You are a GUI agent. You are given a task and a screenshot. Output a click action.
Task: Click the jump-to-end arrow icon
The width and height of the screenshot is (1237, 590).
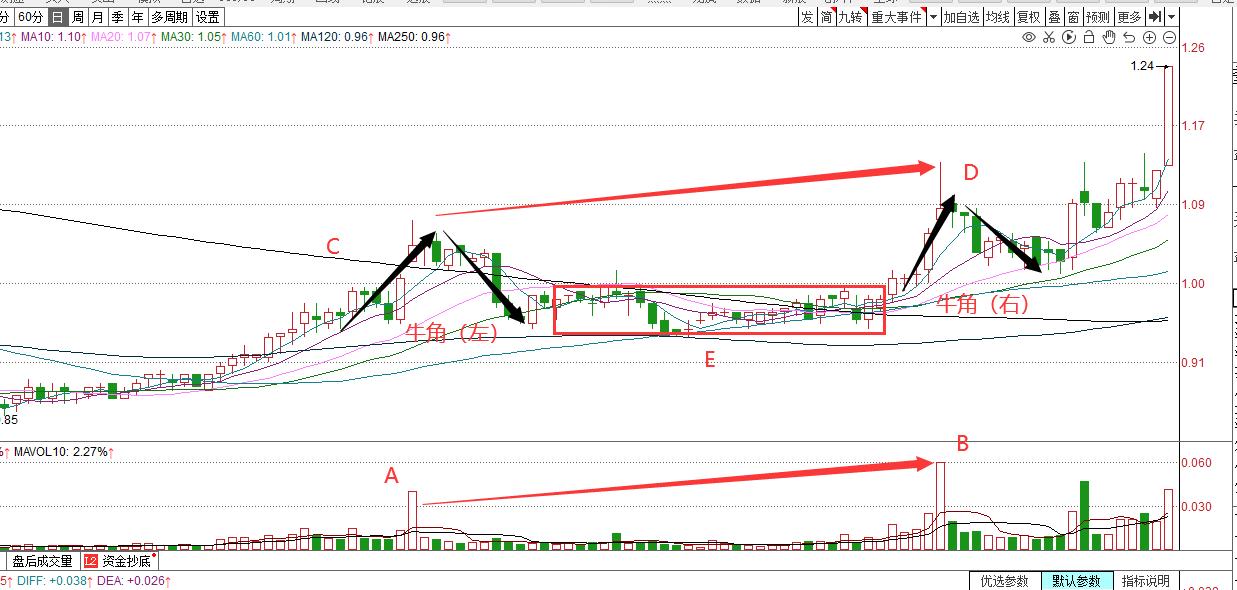tap(1155, 17)
